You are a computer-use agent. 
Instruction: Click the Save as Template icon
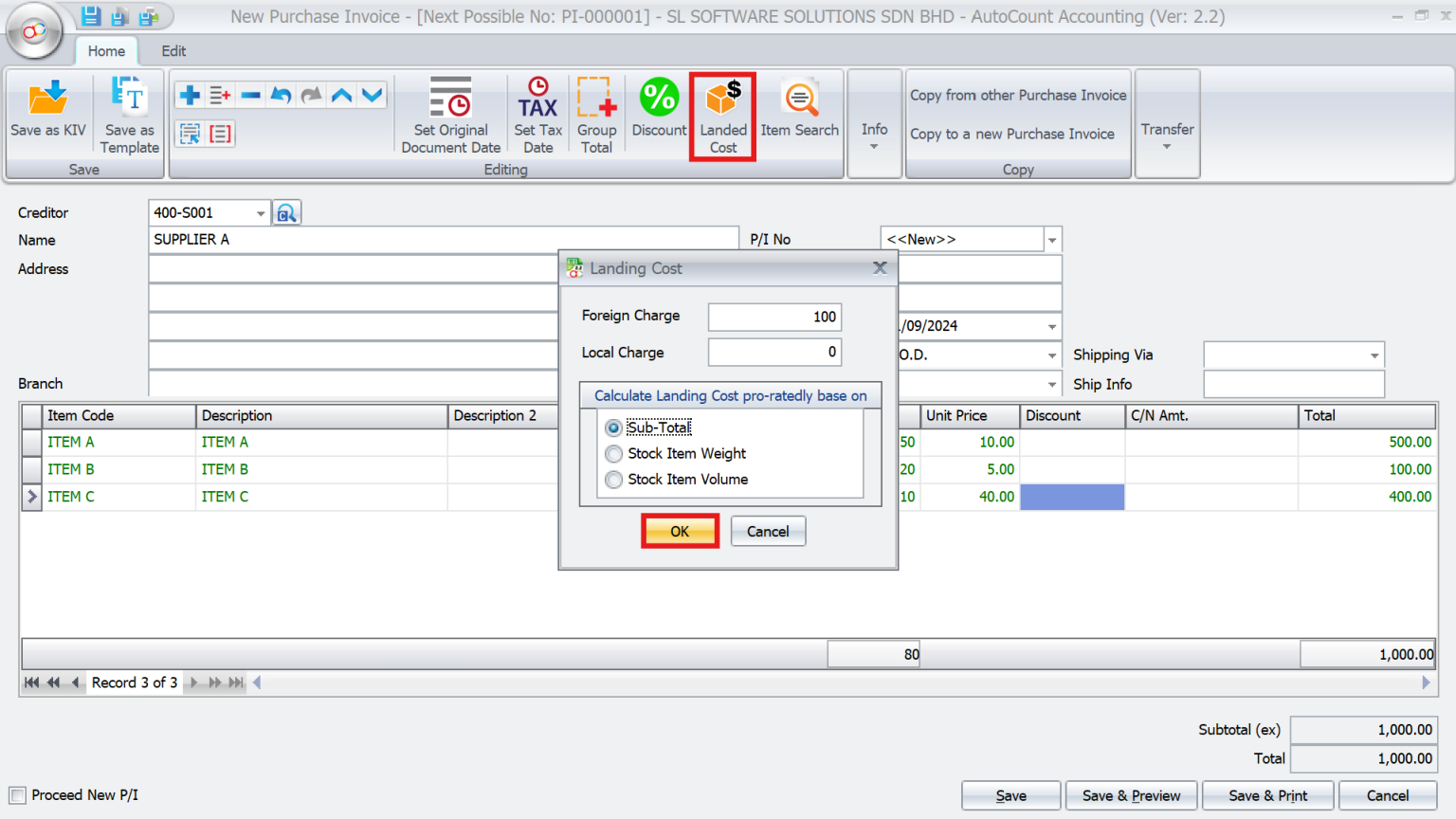pyautogui.click(x=130, y=115)
